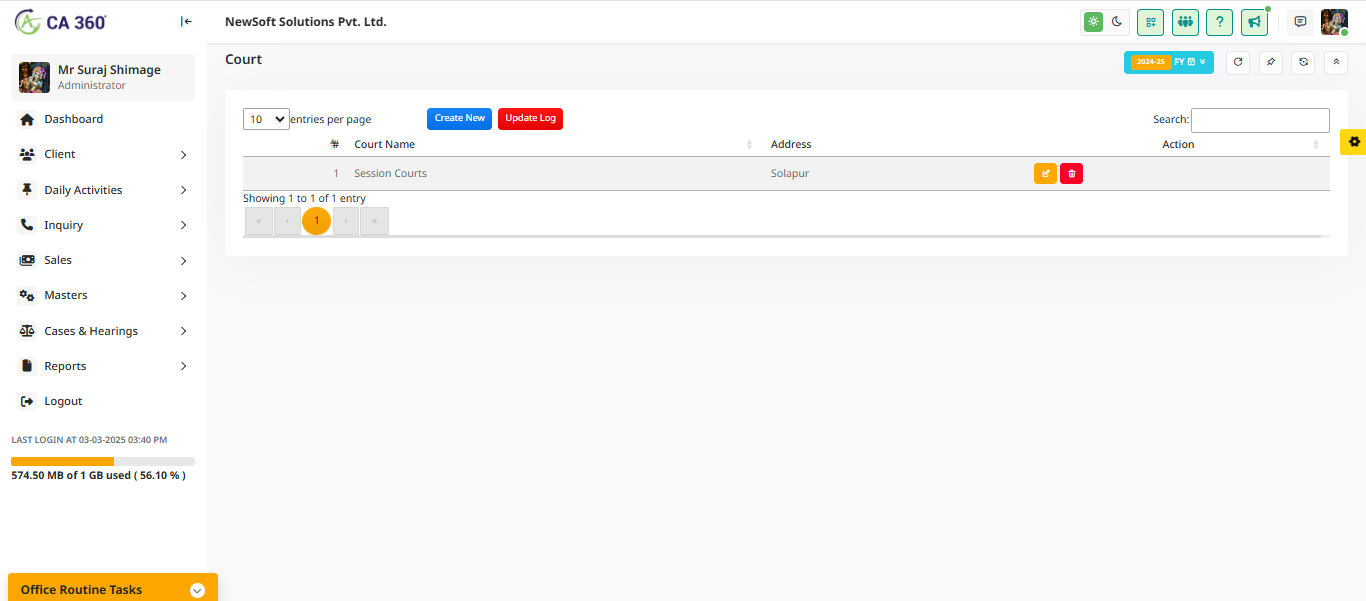The image size is (1366, 601).
Task: Click the Create New button
Action: 459,118
